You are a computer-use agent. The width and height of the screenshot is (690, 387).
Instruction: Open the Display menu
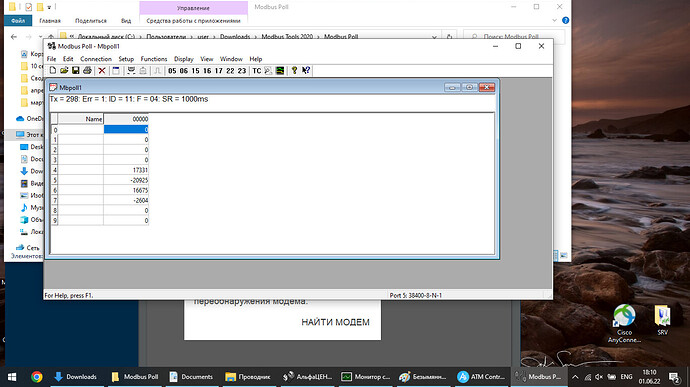184,59
